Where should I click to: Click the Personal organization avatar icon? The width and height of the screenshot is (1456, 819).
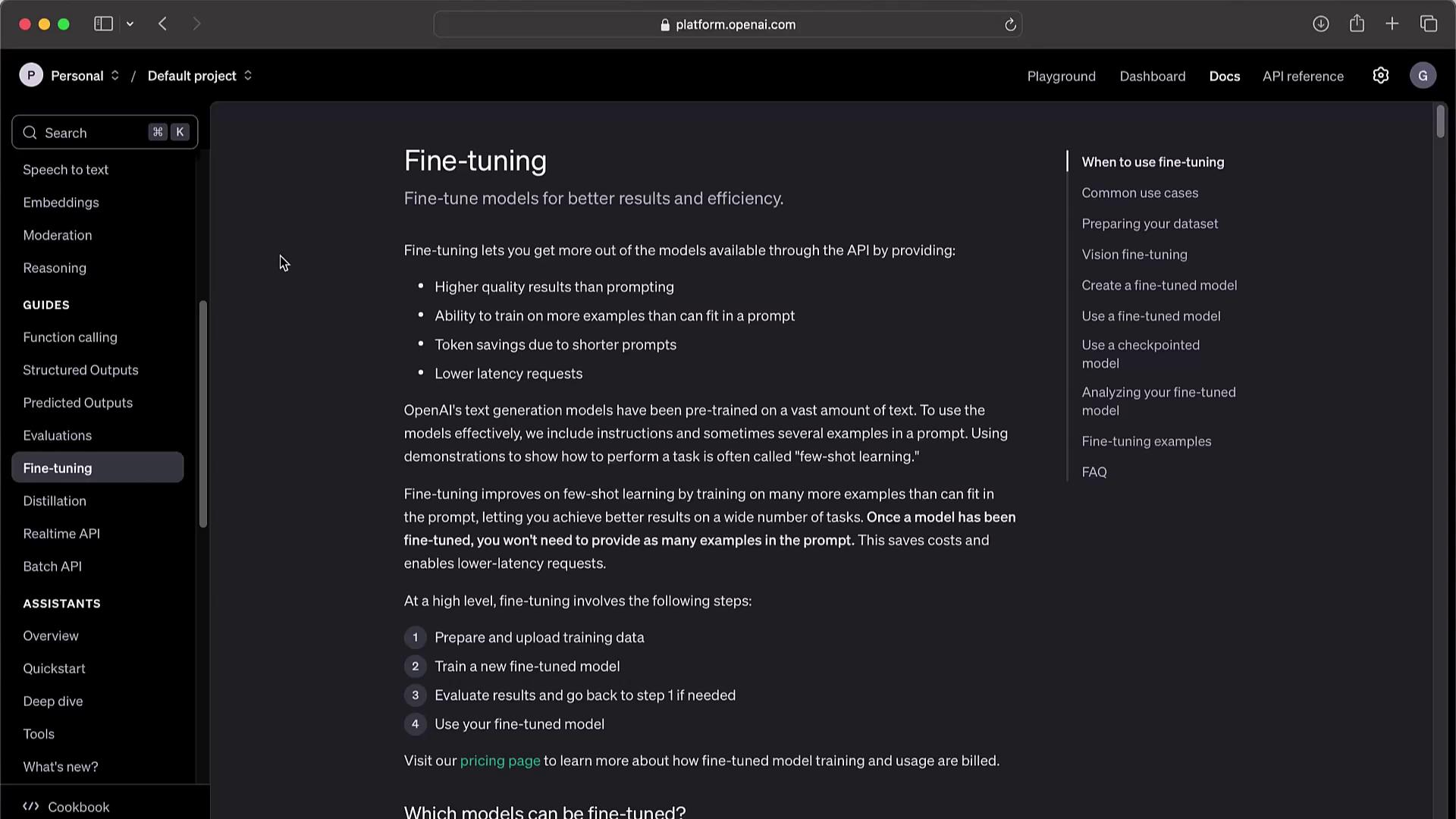[x=31, y=76]
